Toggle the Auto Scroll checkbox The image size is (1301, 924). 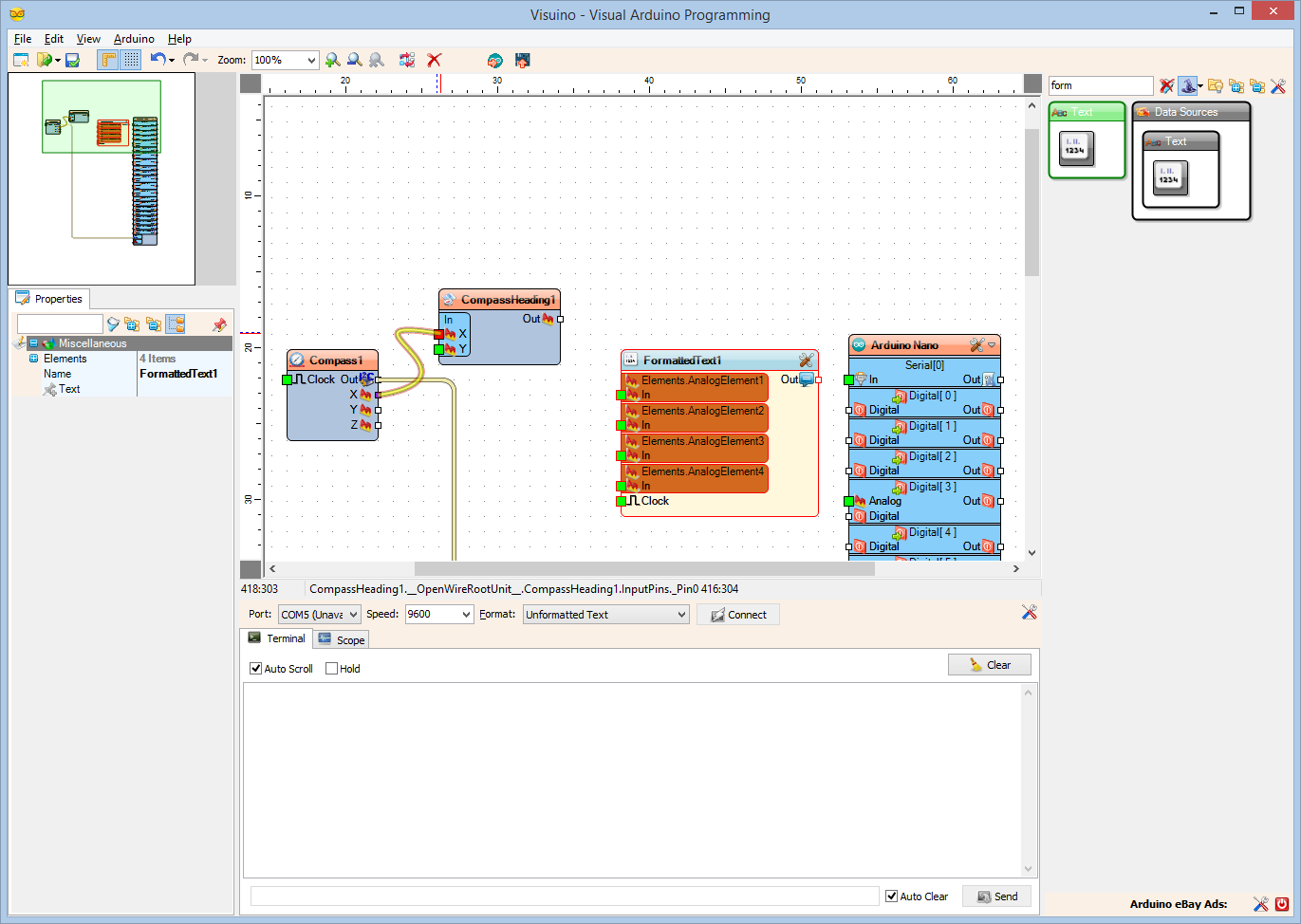[255, 669]
